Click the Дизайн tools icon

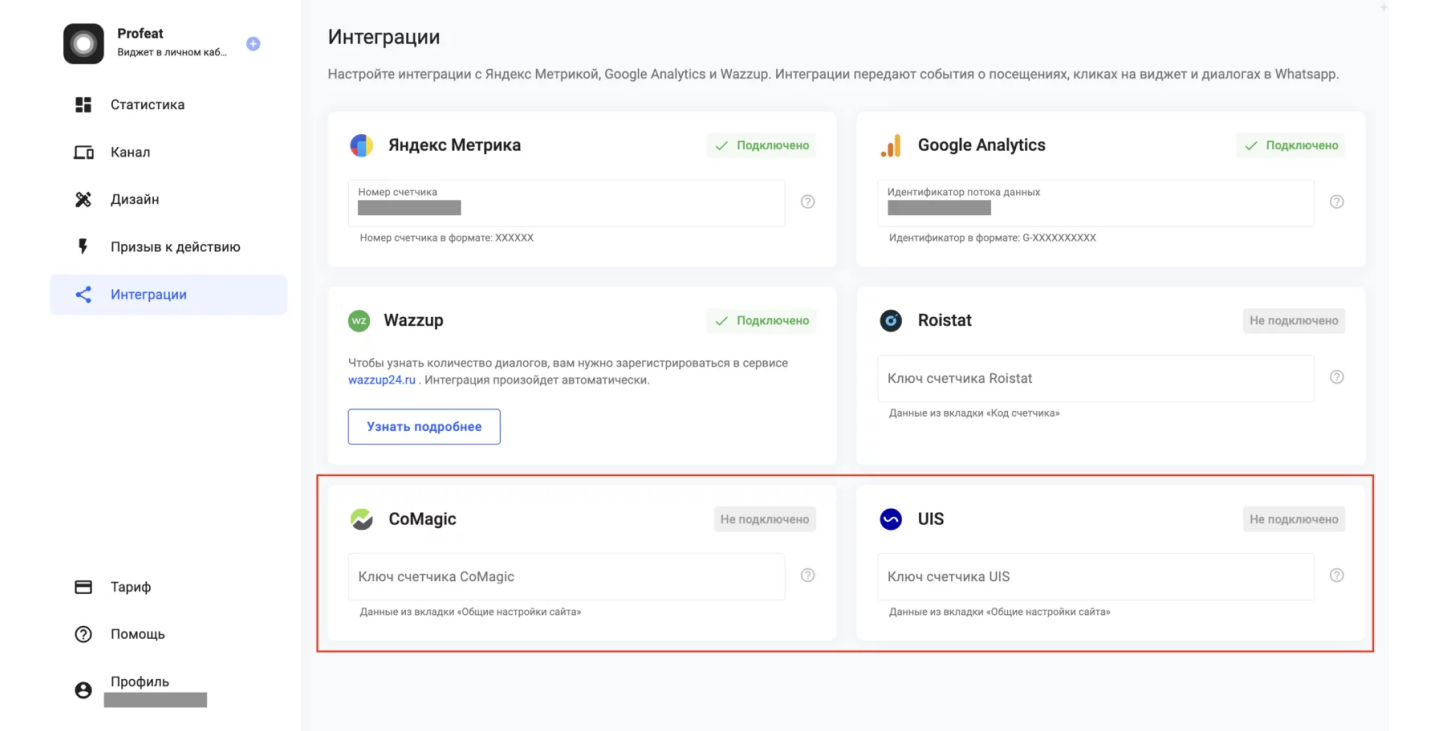click(x=84, y=200)
